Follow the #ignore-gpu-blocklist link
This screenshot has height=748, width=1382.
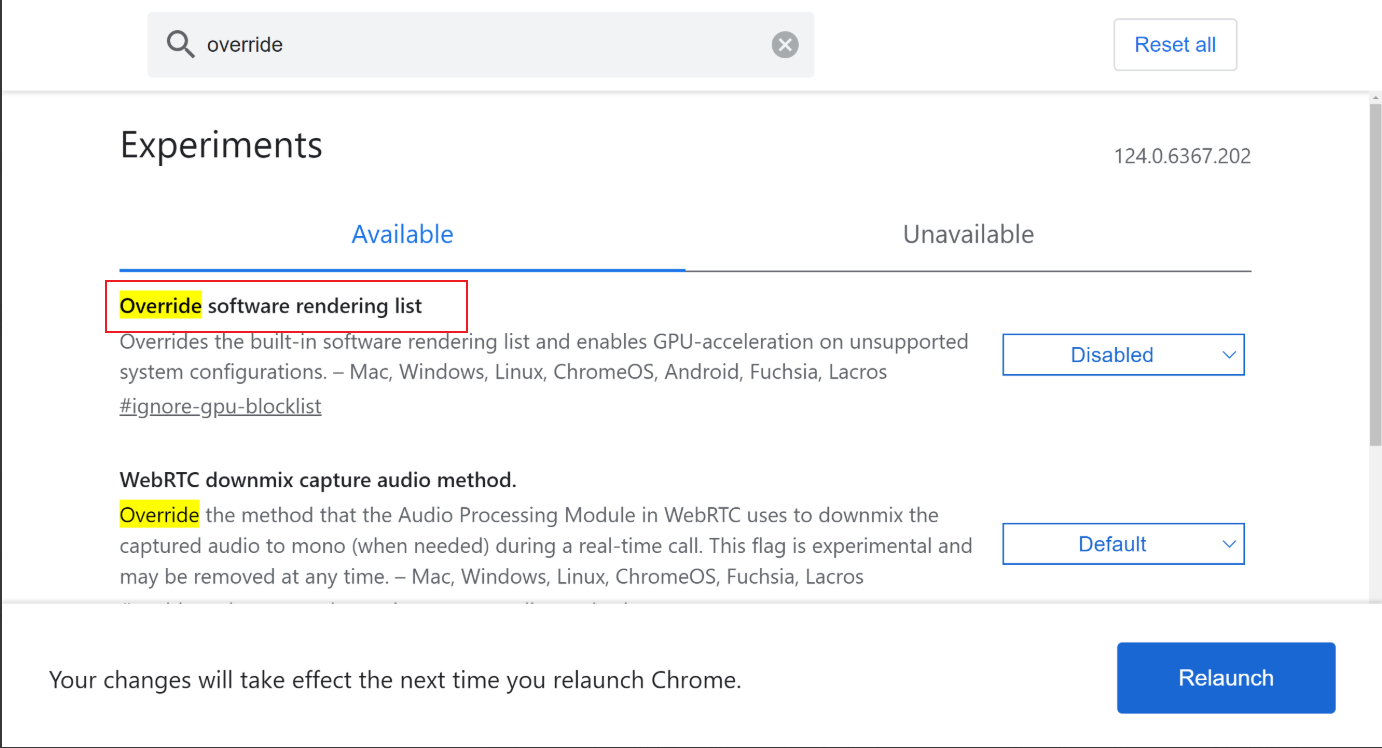[x=220, y=406]
